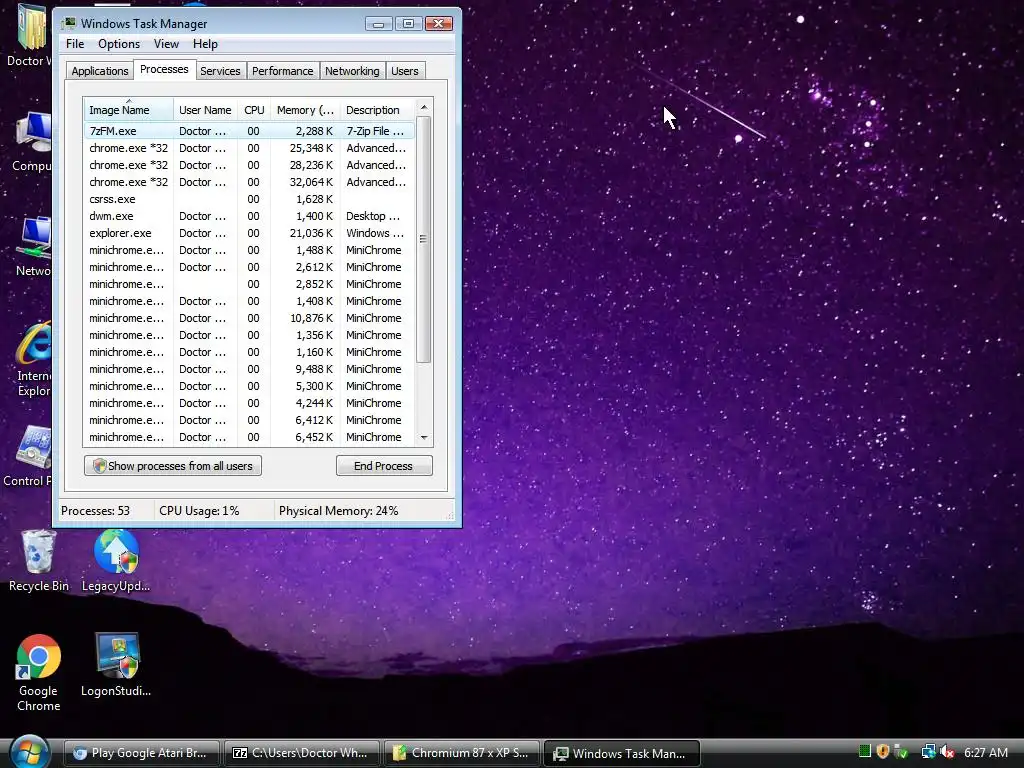Click the Processes: 53 status text
The width and height of the screenshot is (1024, 768).
click(95, 511)
